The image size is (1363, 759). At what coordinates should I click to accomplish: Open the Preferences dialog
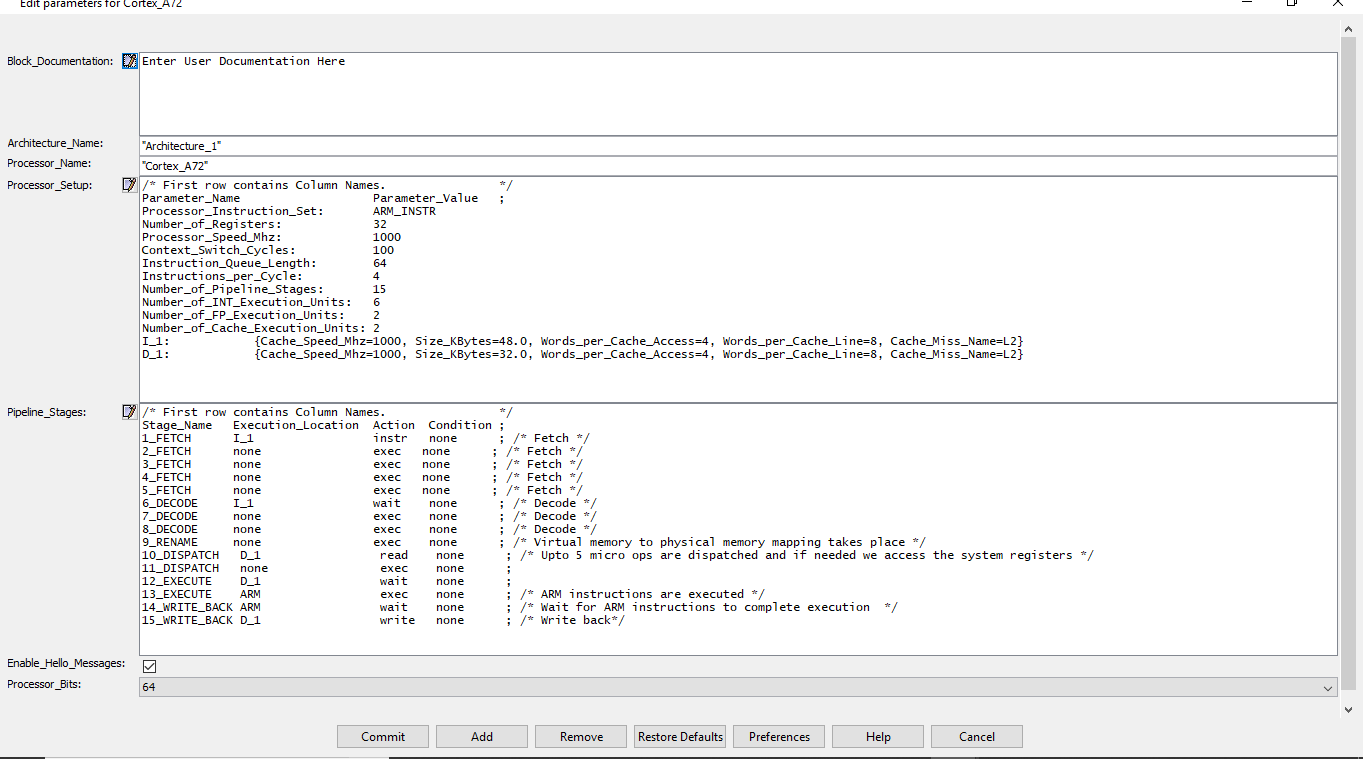pyautogui.click(x=779, y=737)
